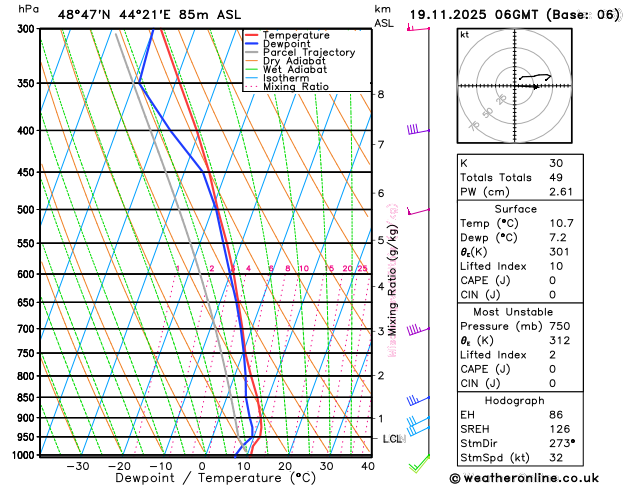Click the EH value 86
The height and width of the screenshot is (486, 629).
point(556,415)
